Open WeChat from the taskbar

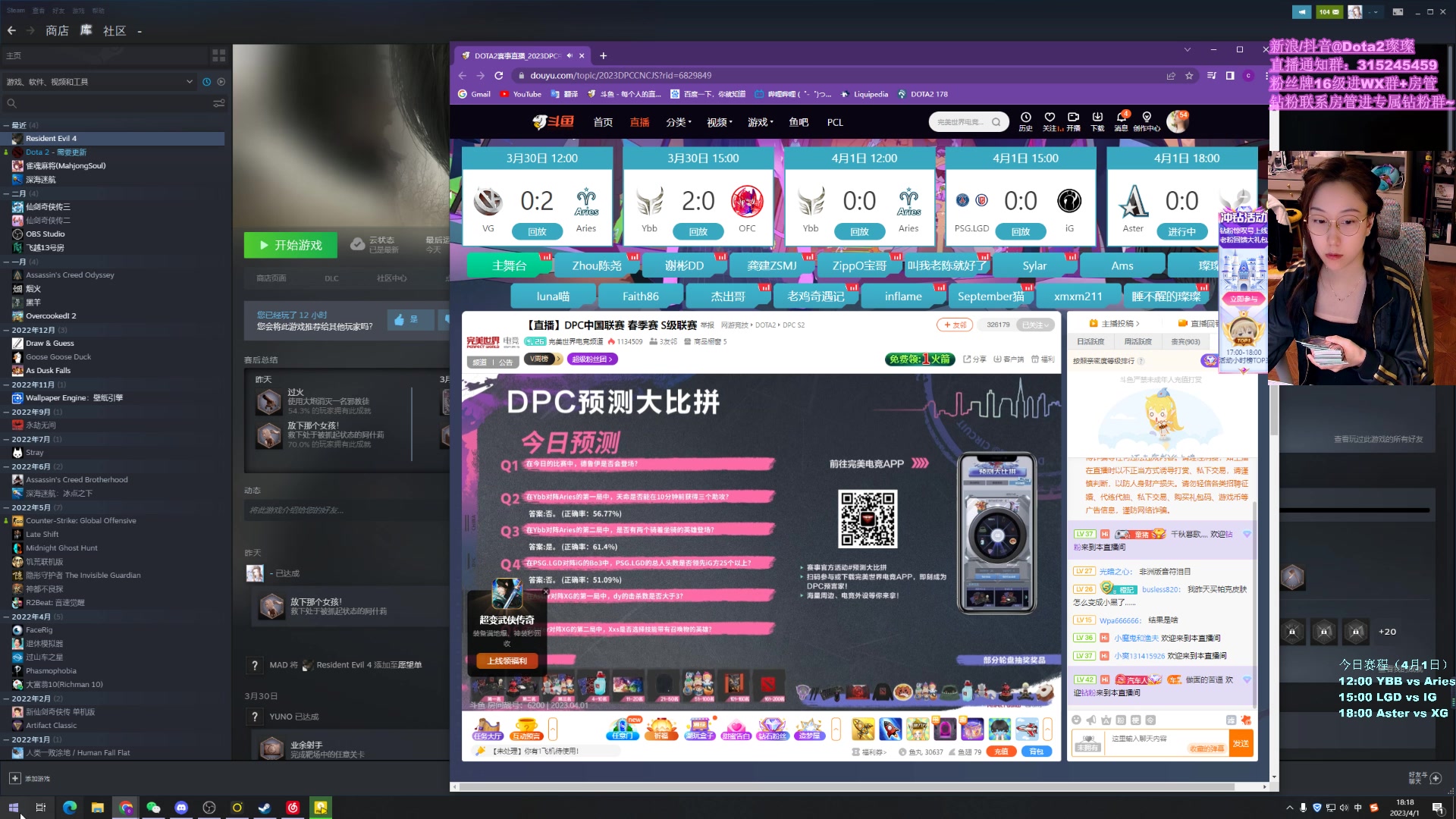coord(153,808)
